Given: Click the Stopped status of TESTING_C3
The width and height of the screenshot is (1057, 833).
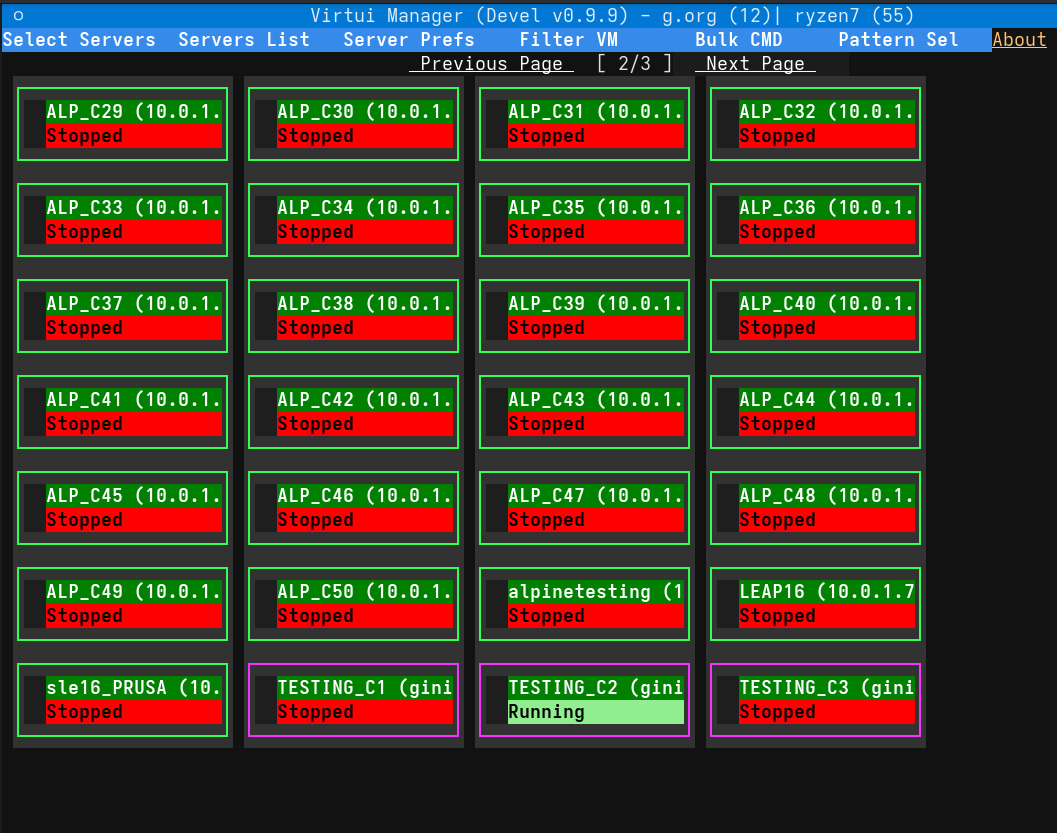Looking at the screenshot, I should [827, 712].
